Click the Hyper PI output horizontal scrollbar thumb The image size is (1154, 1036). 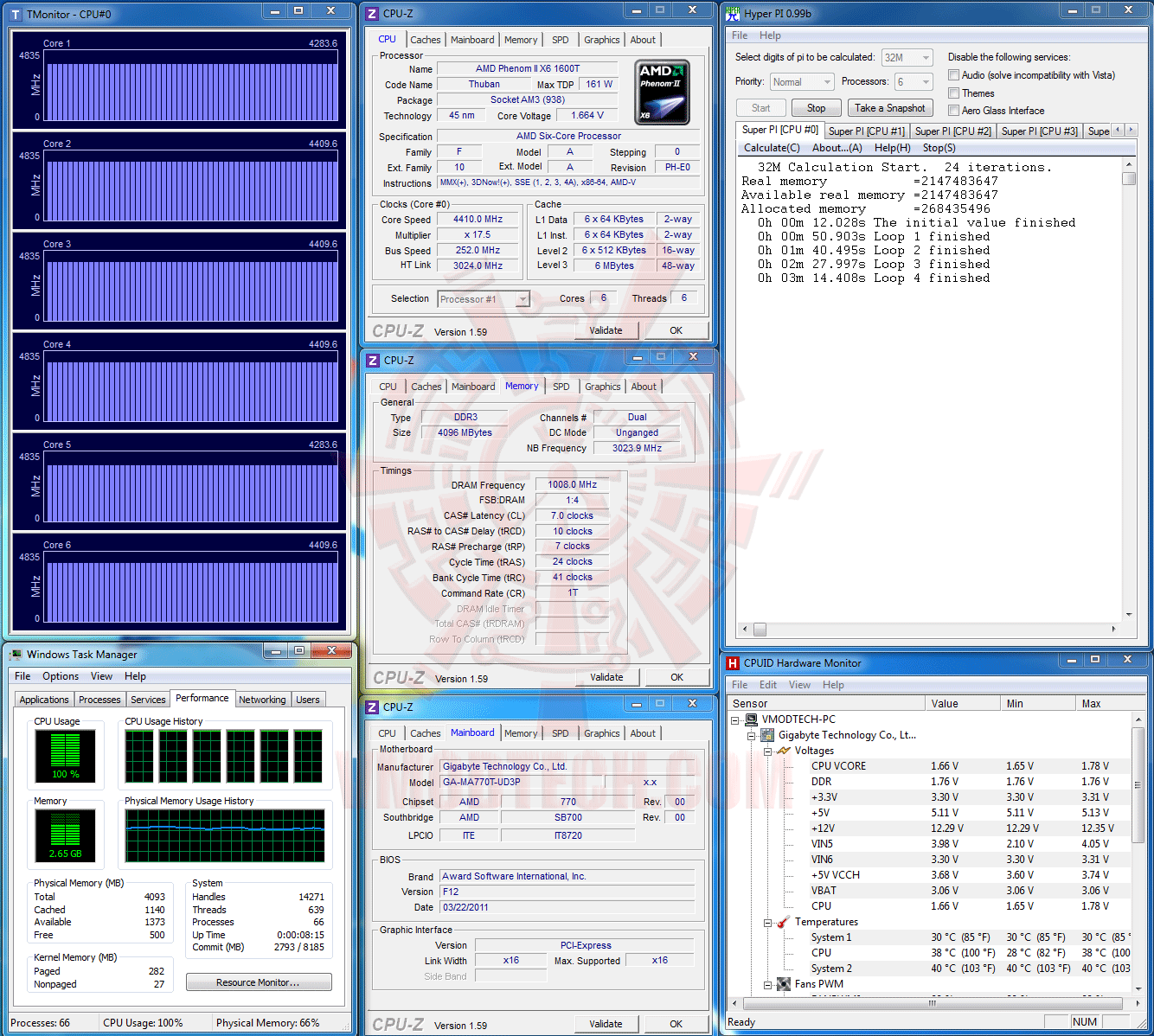point(760,630)
